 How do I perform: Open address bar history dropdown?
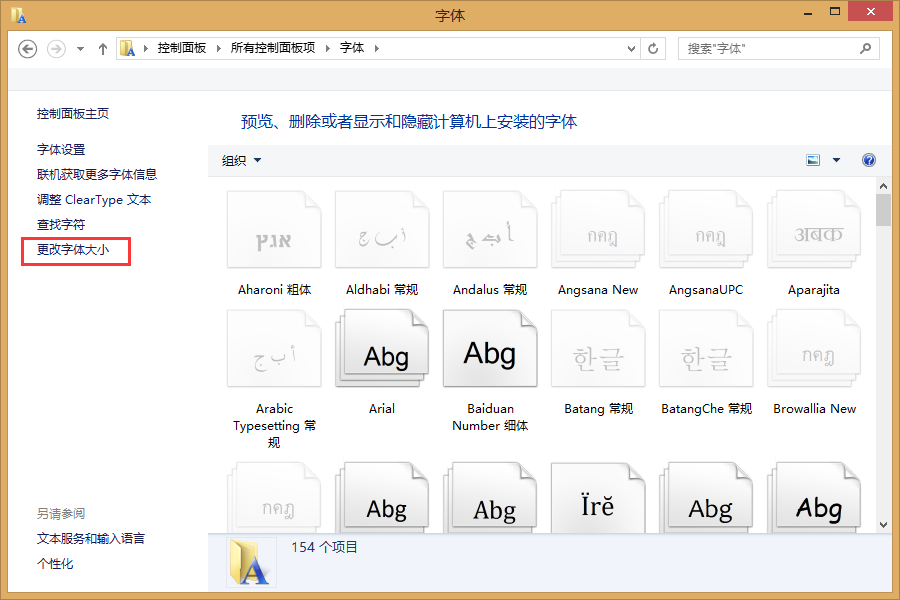631,49
